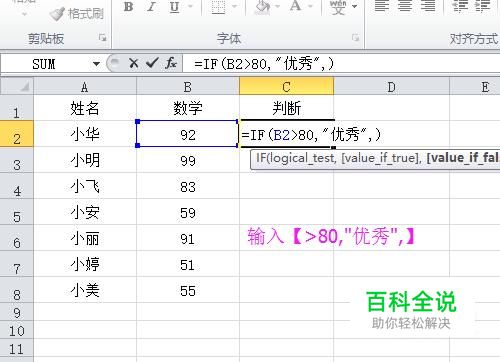Click the score cell 55

pos(188,290)
